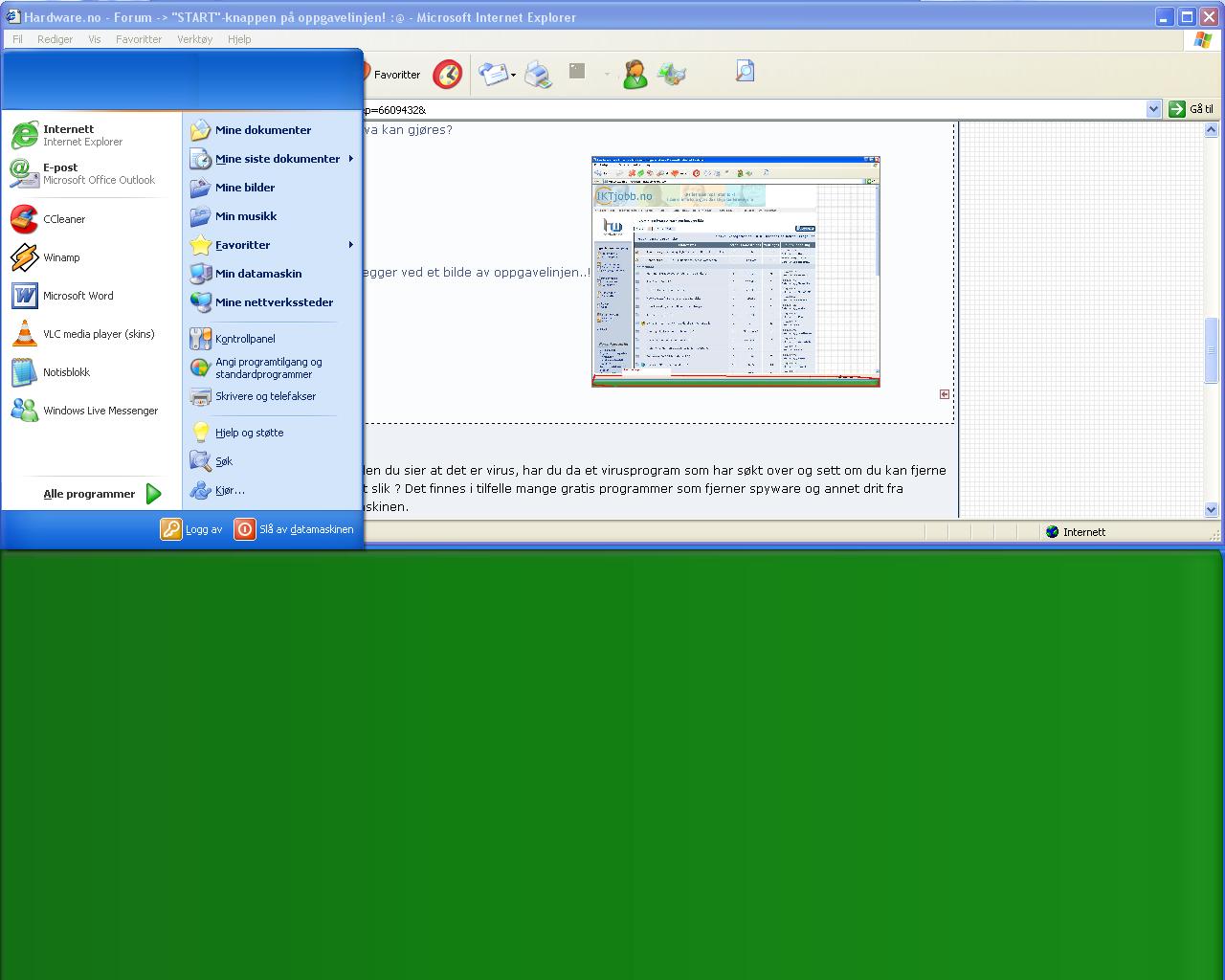Viewport: 1225px width, 980px height.
Task: Open the Vis menu
Action: pos(95,39)
